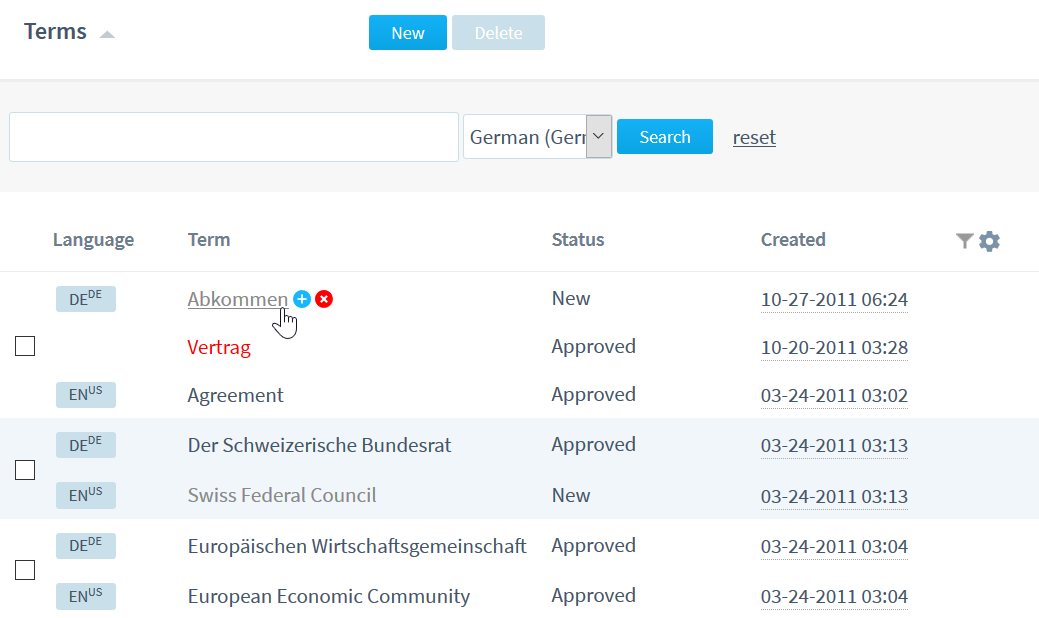Viewport: 1039px width, 618px height.
Task: Click the DE badge for Der Schweizerische Bundesrat
Action: coord(86,445)
